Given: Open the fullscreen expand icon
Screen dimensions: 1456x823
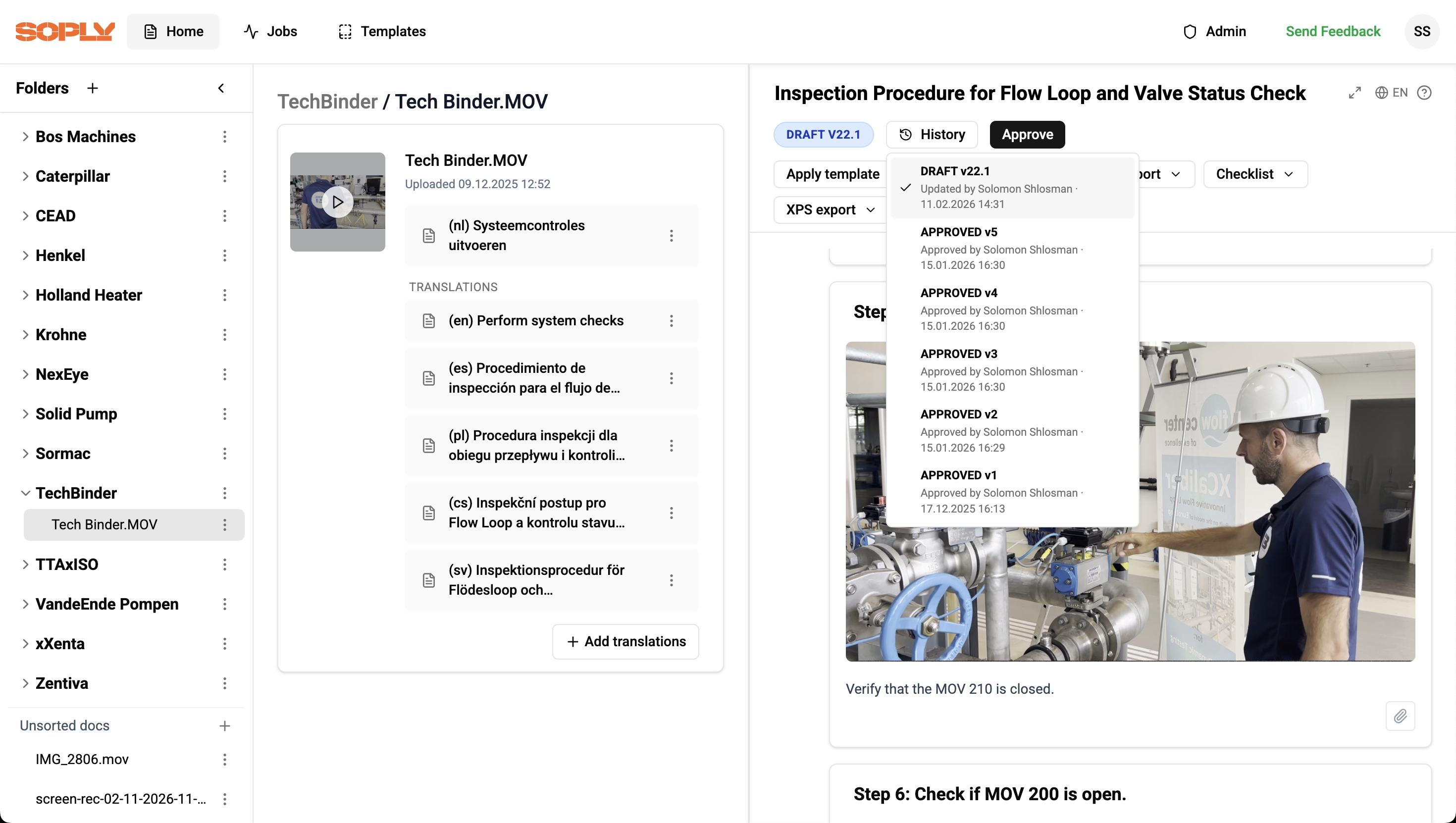Looking at the screenshot, I should [x=1355, y=93].
